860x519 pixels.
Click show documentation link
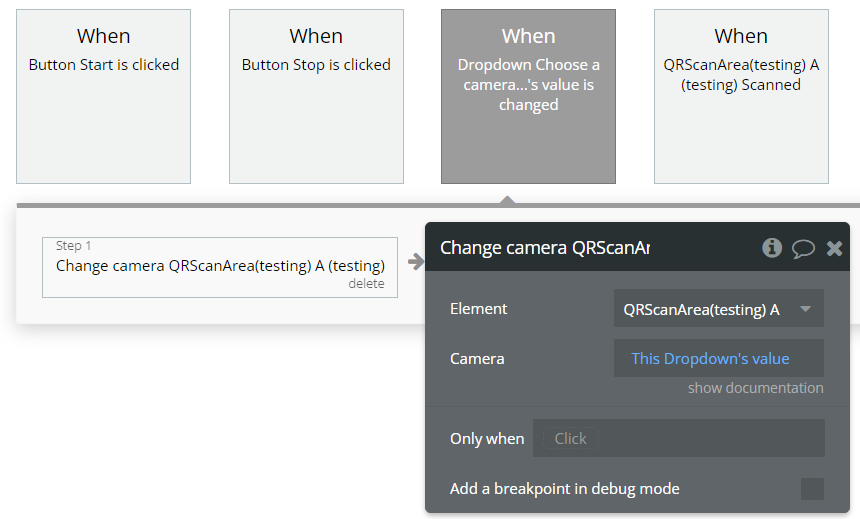[755, 388]
